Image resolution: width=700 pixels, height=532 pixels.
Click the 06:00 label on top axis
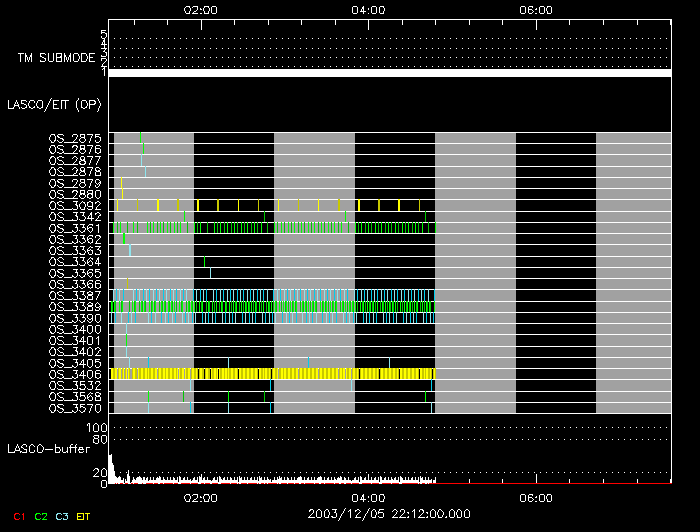tap(537, 9)
